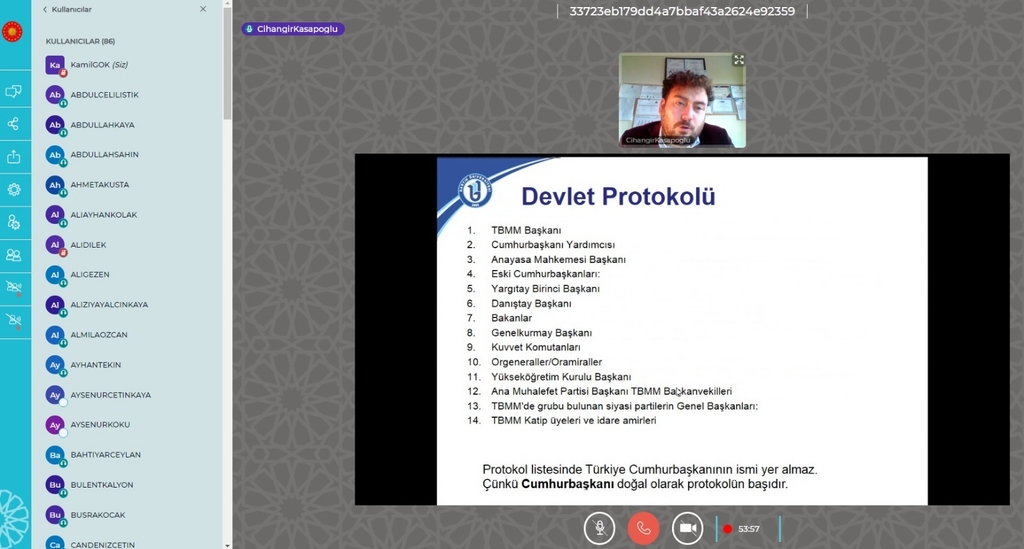Toggle the disabled camera button
This screenshot has height=549, width=1024.
click(x=687, y=528)
